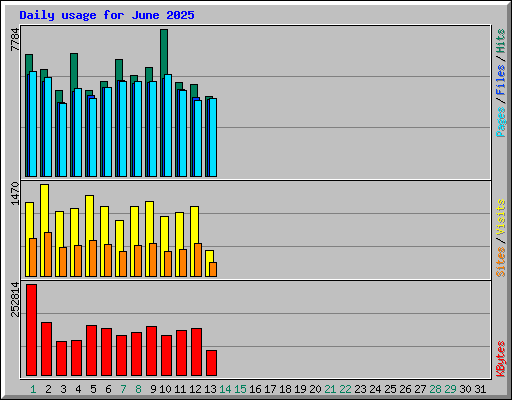The image size is (512, 400).
Task: Select day 31 on the x-axis
Action: 480,389
